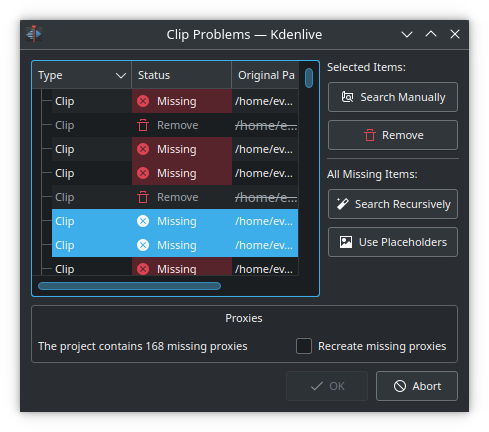Click the white missing icon in the seventh row
This screenshot has height=432, width=489.
coord(143,245)
